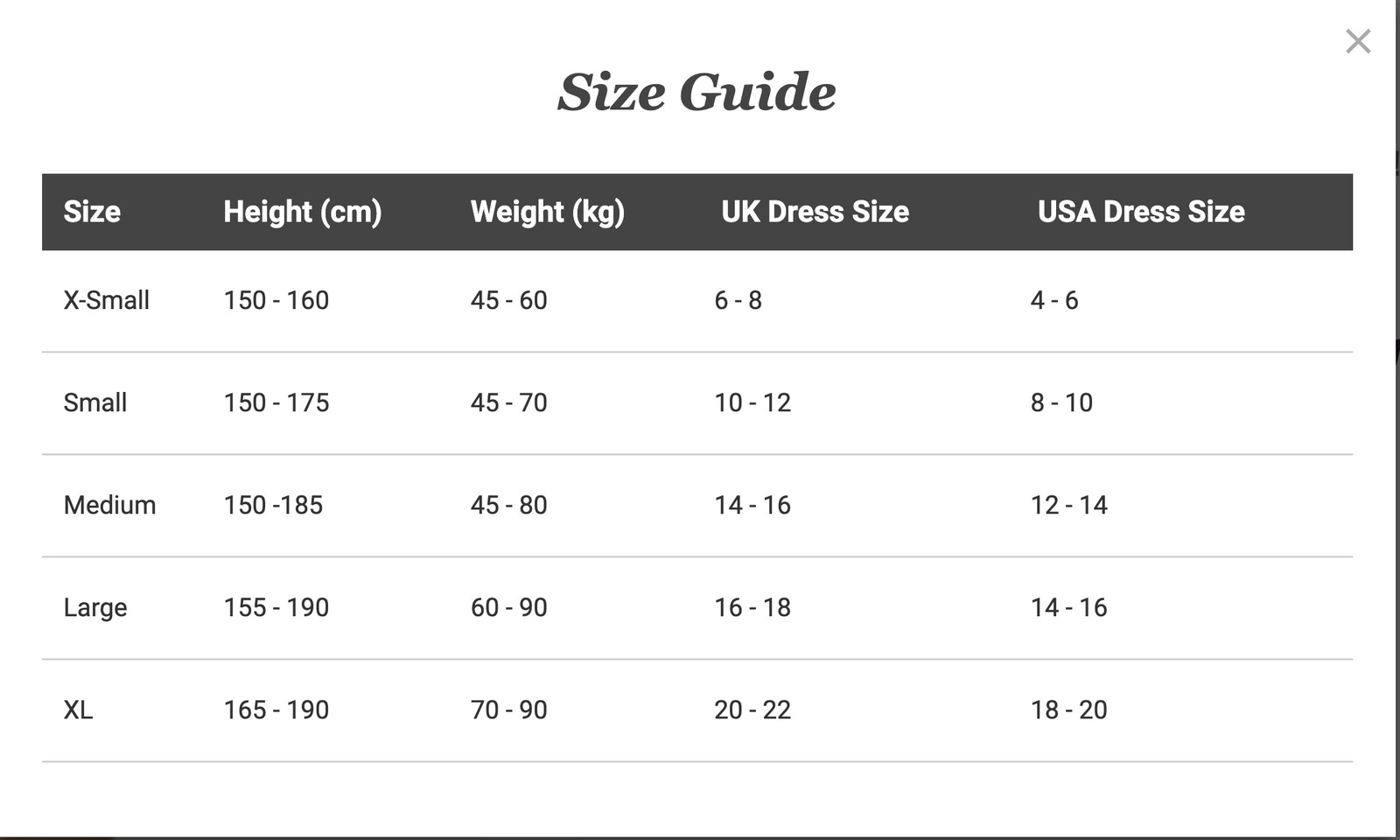Click the X-Small USA dress size 4 - 6

(x=1053, y=300)
